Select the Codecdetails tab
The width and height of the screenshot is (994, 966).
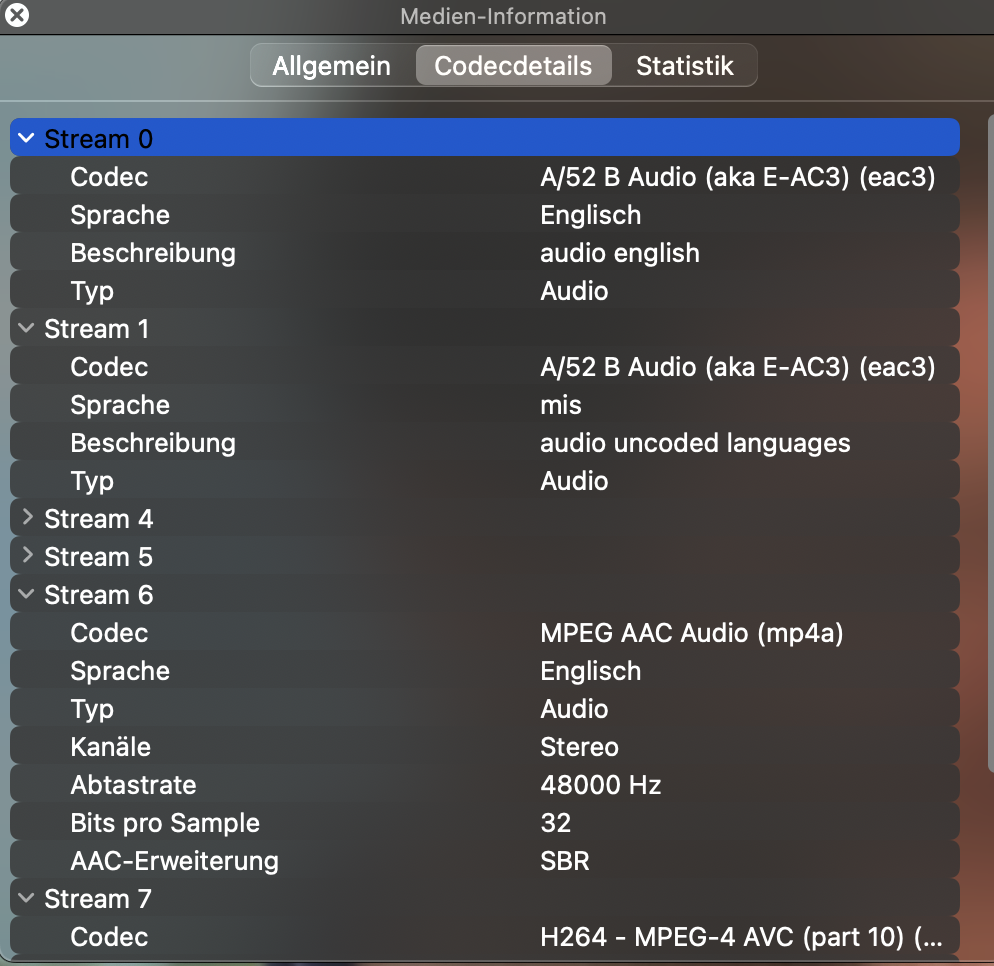[513, 65]
